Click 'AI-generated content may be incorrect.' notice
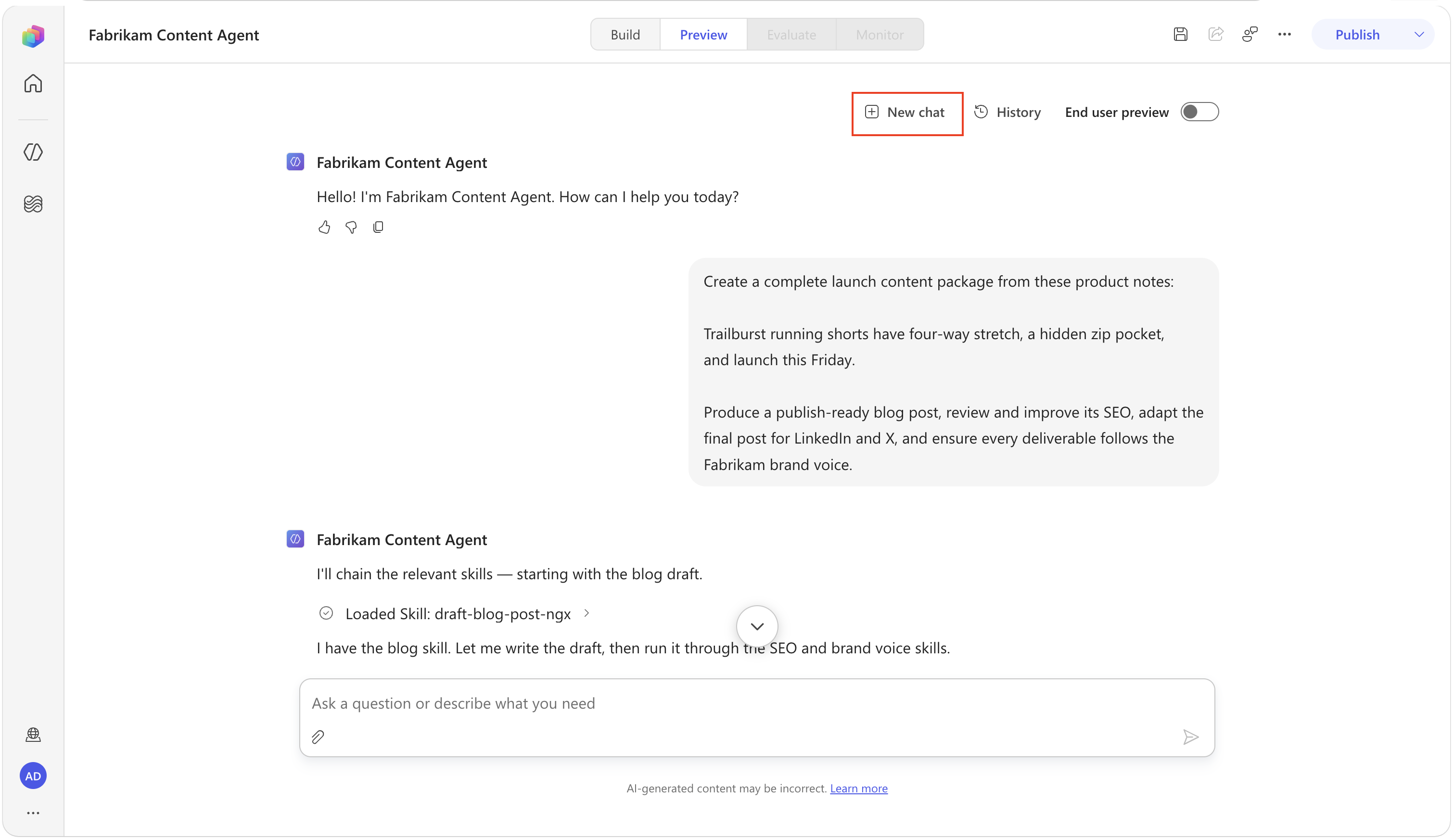 click(727, 788)
